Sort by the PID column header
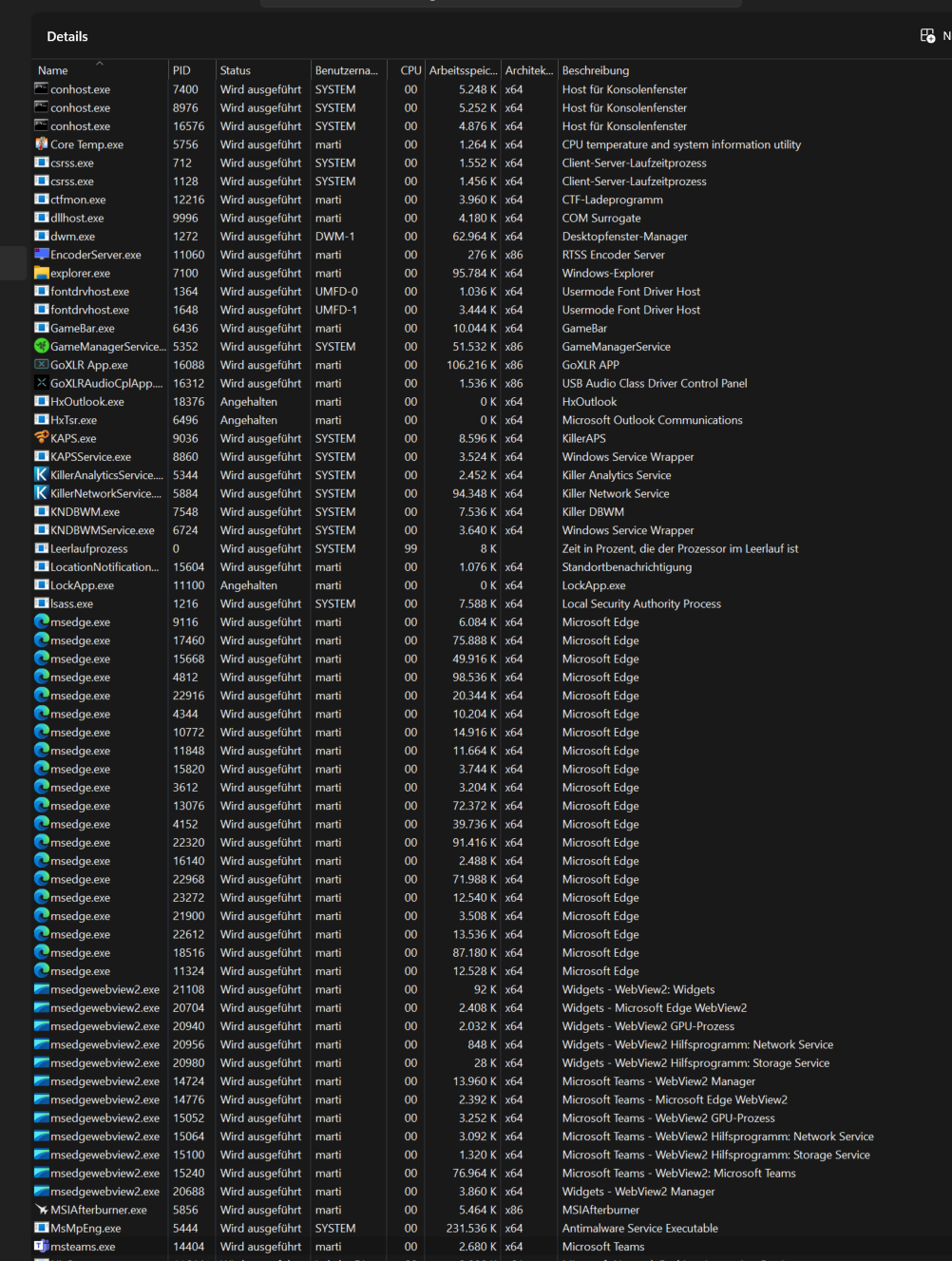The height and width of the screenshot is (1261, 952). click(x=192, y=70)
